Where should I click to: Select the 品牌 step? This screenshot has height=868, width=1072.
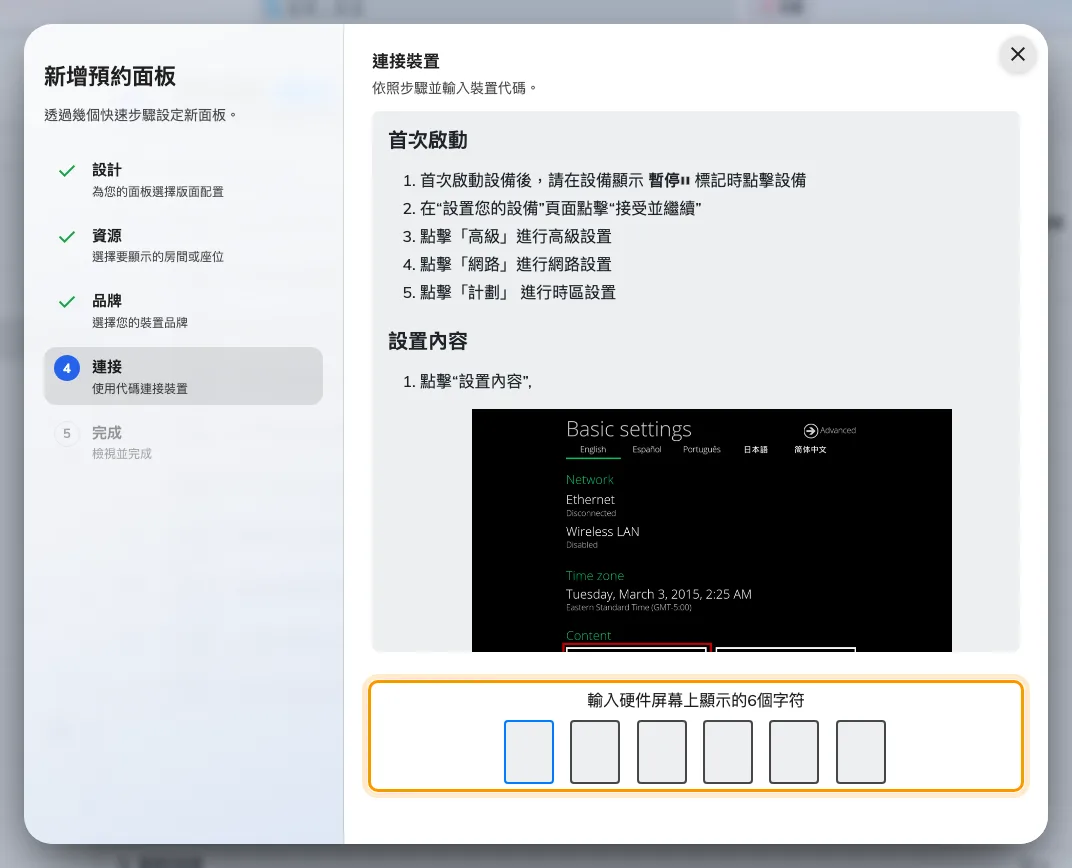[x=183, y=311]
